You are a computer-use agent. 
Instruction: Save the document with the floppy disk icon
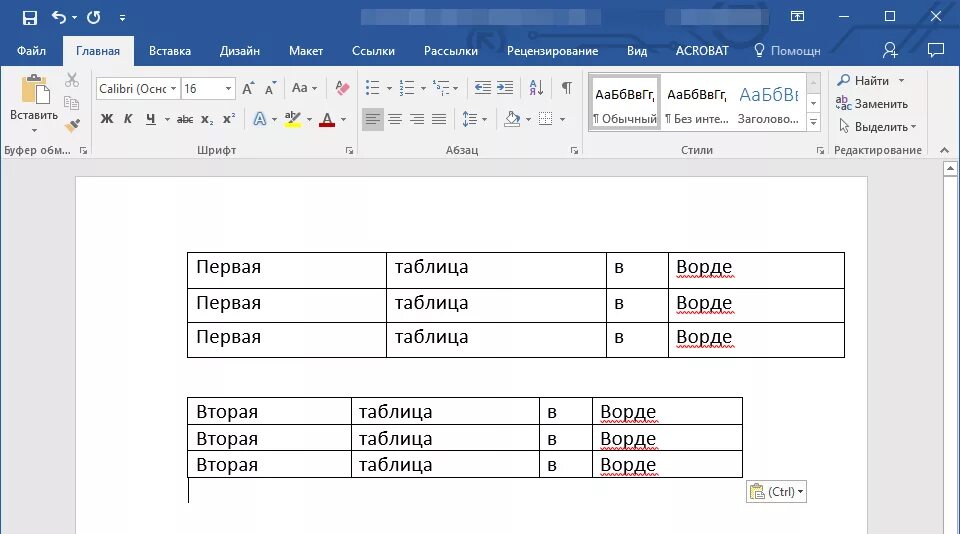29,17
